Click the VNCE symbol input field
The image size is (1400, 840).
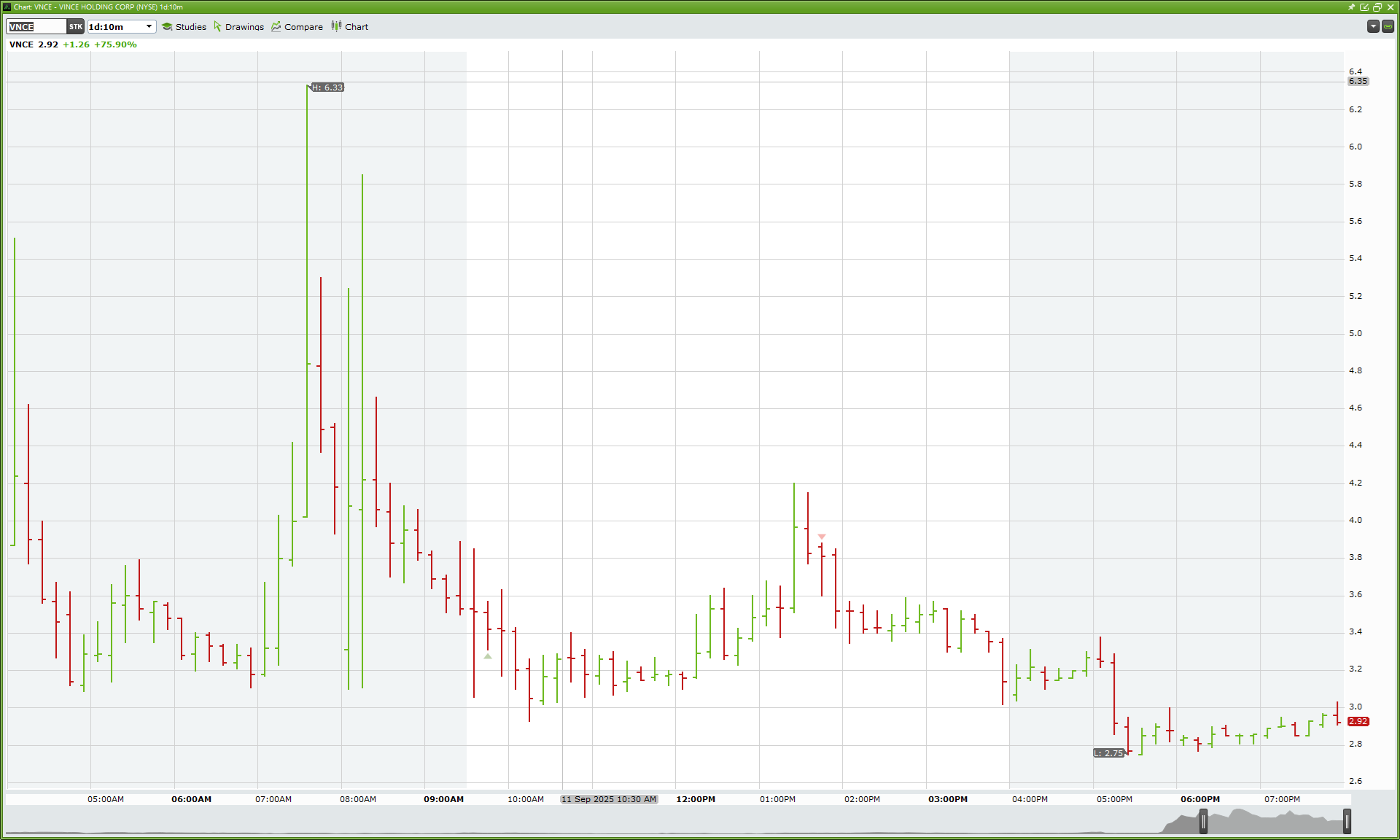coord(36,27)
